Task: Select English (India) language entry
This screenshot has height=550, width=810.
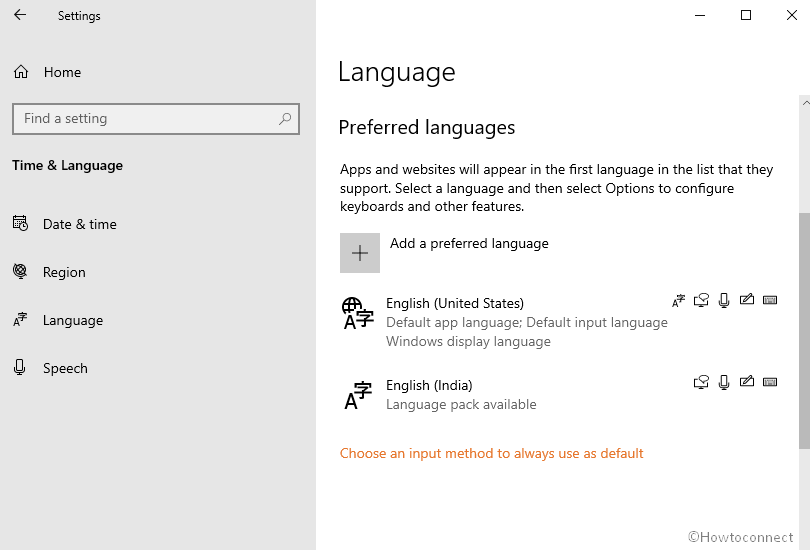Action: [560, 395]
